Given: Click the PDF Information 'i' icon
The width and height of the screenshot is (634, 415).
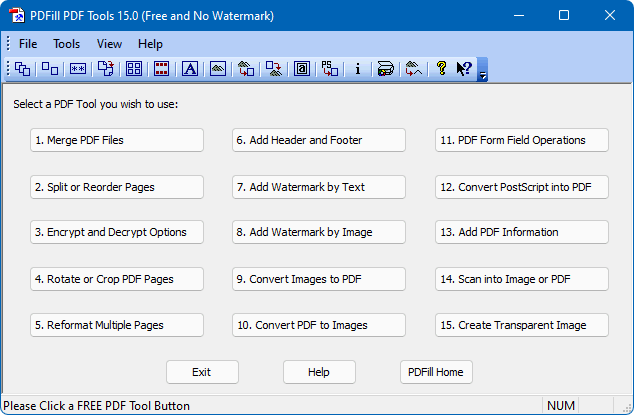Looking at the screenshot, I should click(357, 69).
